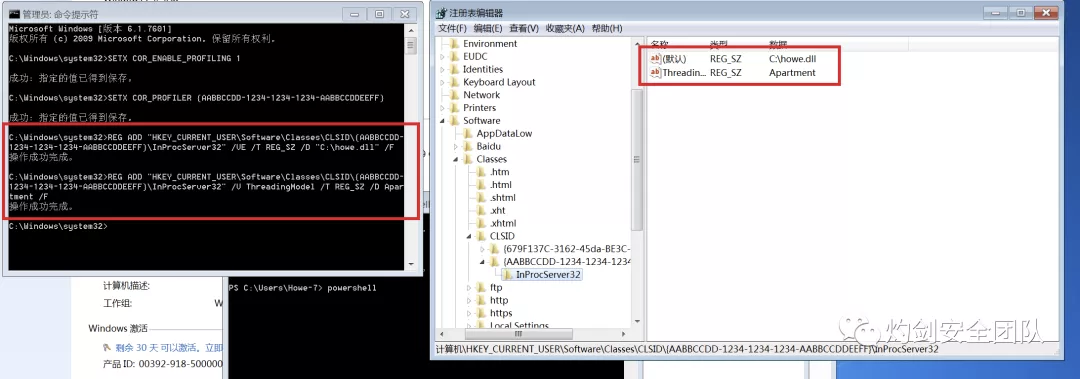1080x379 pixels.
Task: Select the .xhtml key folder icon
Action: (x=481, y=224)
